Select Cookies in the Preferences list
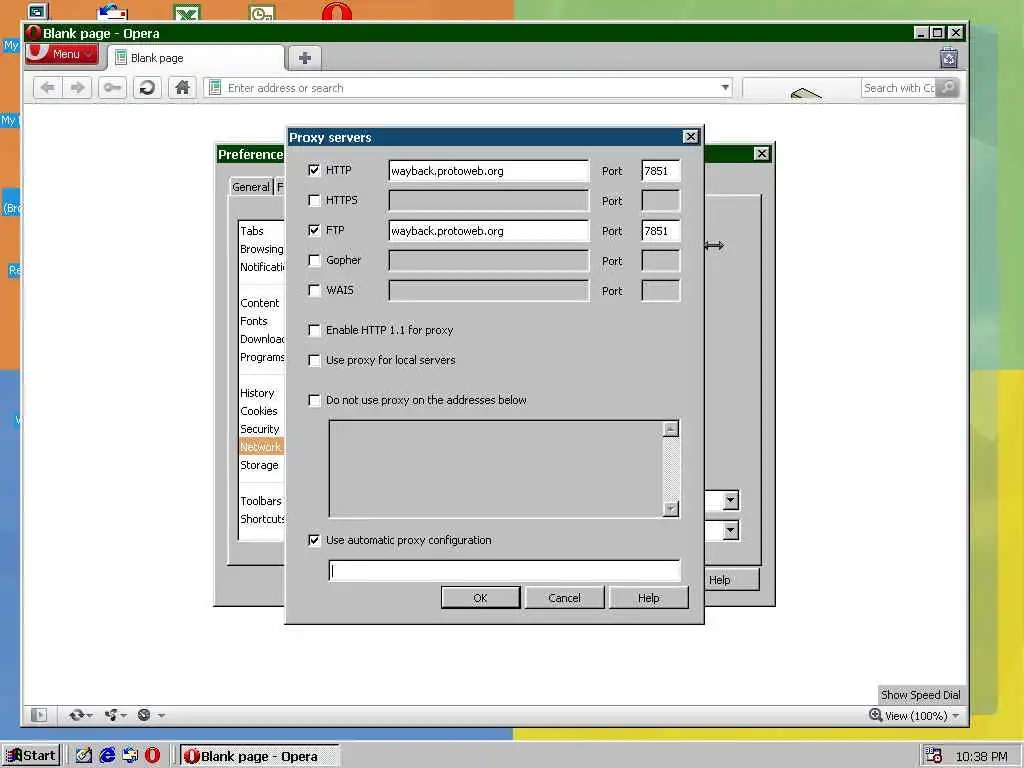This screenshot has height=768, width=1024. [259, 411]
